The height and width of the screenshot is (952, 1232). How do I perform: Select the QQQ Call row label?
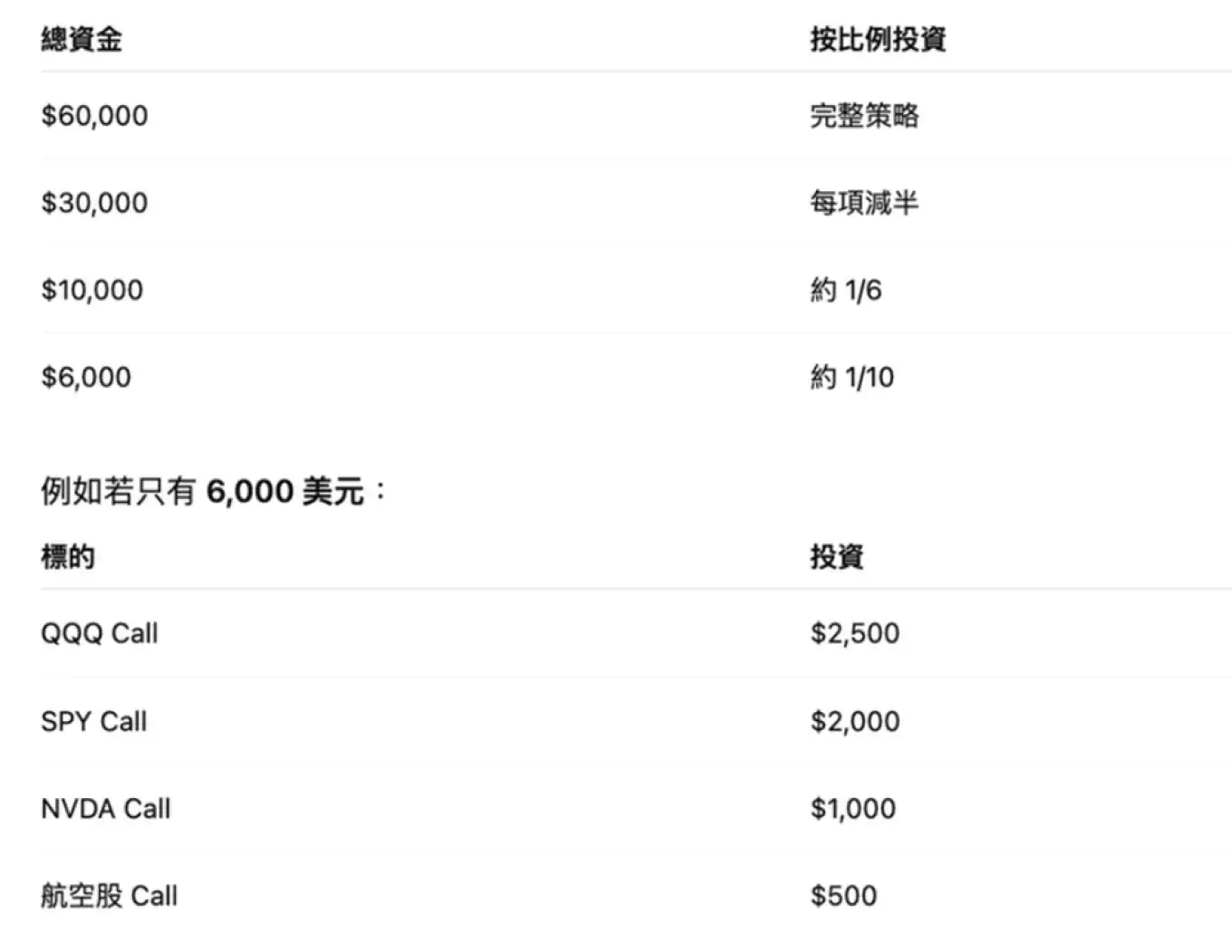click(99, 633)
